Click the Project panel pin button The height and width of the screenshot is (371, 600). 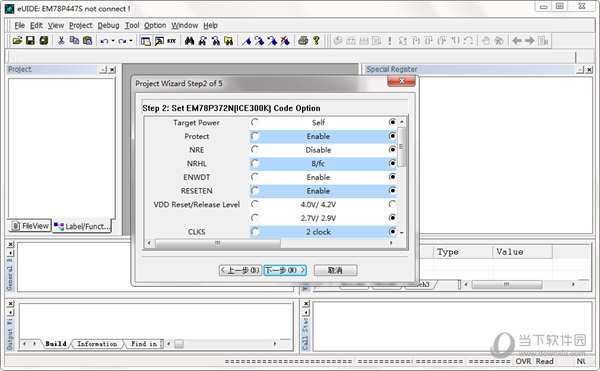103,70
